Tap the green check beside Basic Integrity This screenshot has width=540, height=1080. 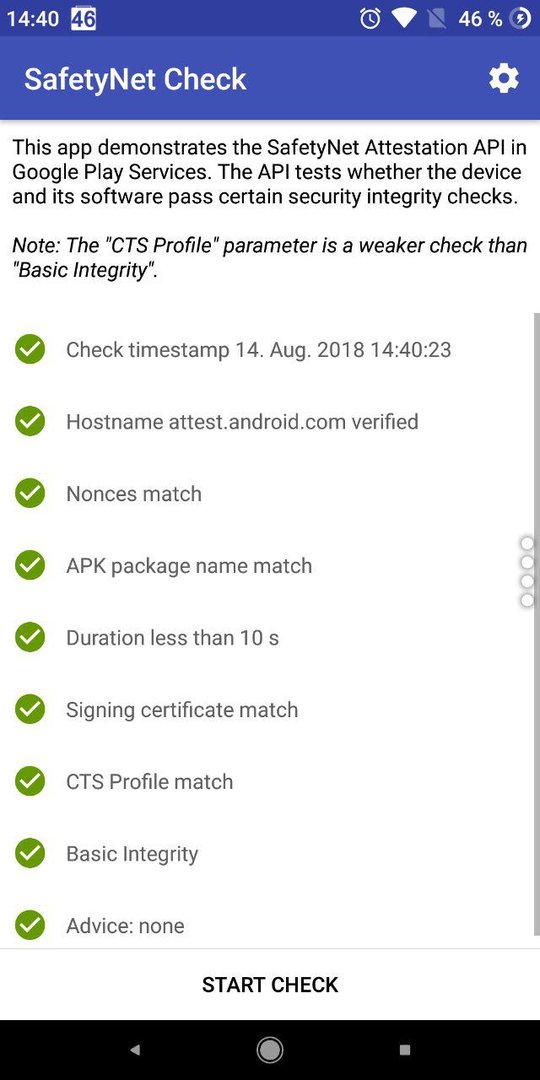pos(30,853)
